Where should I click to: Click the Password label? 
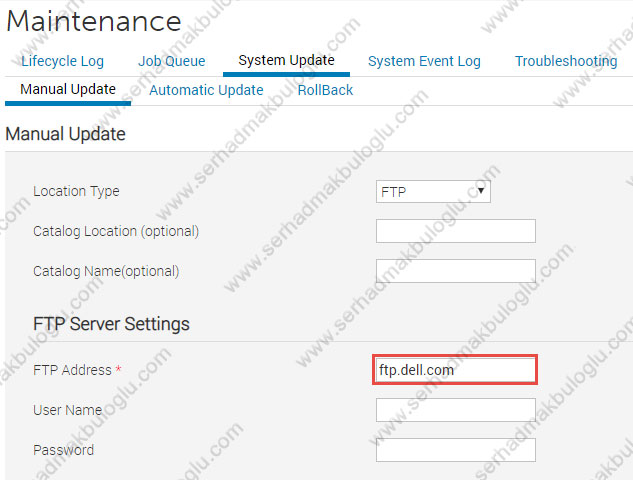(x=63, y=450)
